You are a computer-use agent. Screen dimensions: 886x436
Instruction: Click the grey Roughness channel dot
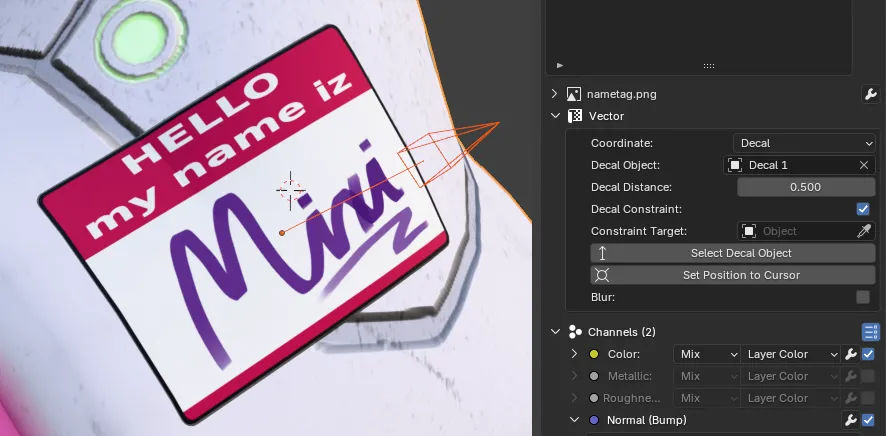point(594,398)
